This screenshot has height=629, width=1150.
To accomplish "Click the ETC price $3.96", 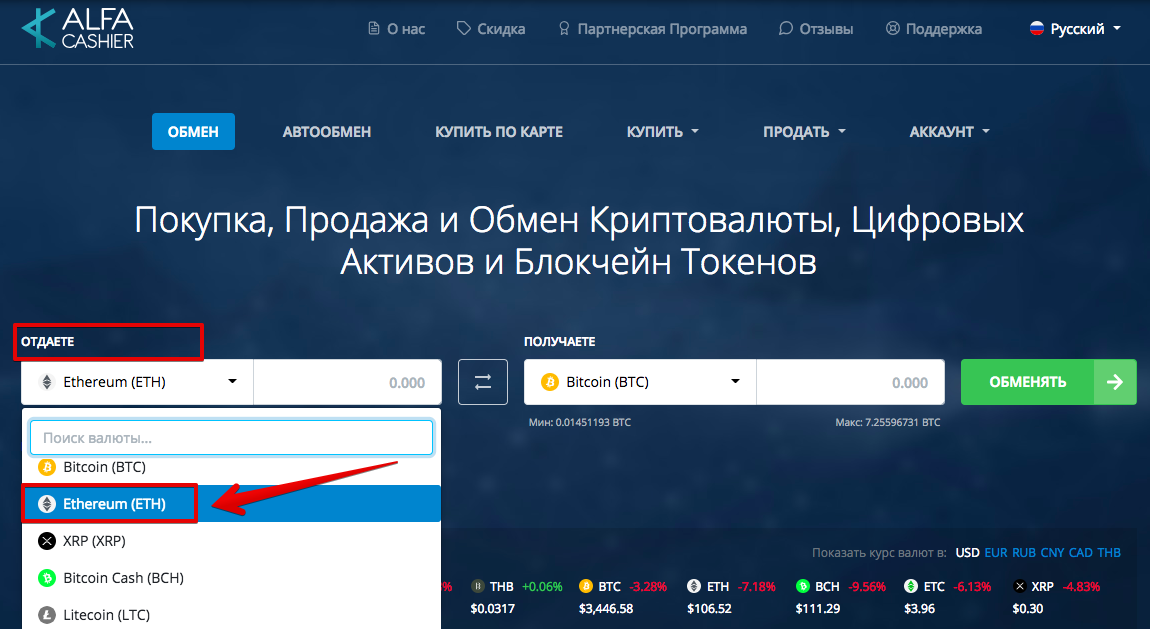I will tap(920, 608).
